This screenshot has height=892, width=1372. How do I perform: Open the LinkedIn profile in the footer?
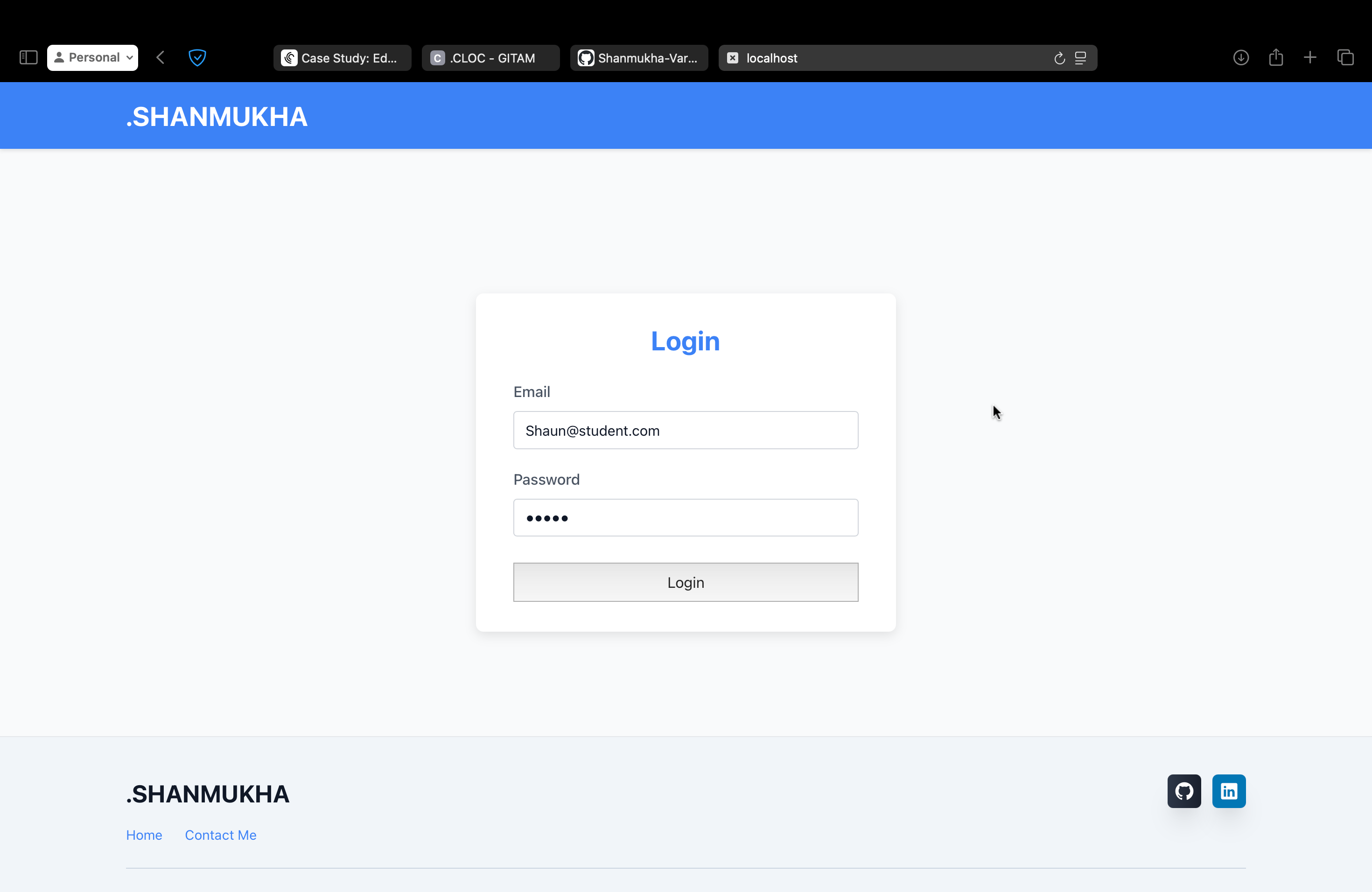pos(1228,791)
